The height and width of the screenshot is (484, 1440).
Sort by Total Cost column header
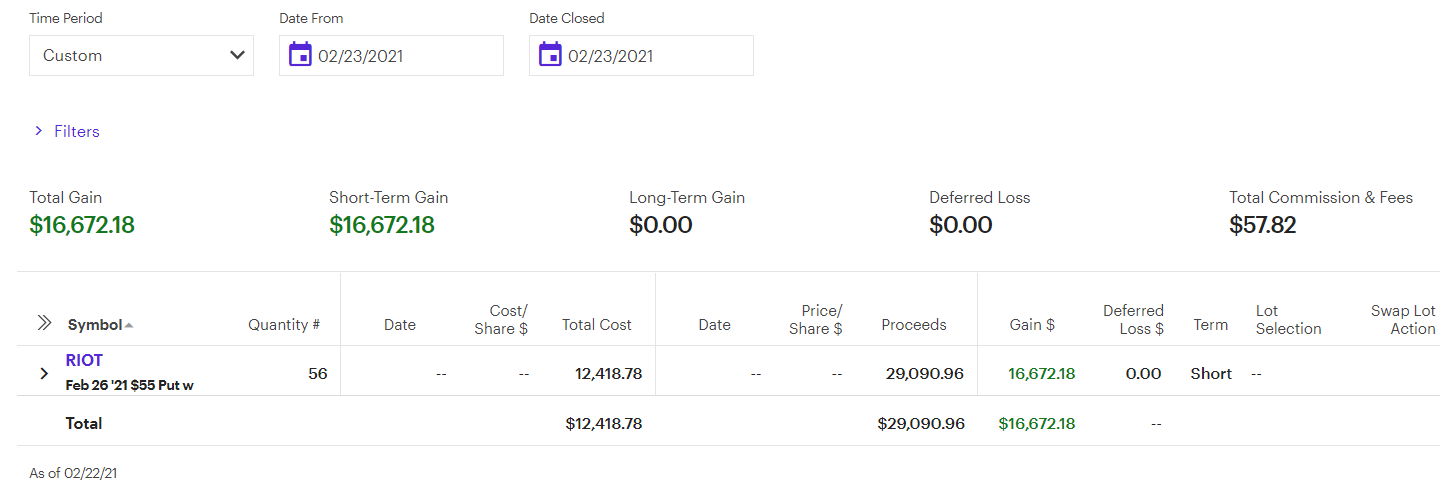597,324
